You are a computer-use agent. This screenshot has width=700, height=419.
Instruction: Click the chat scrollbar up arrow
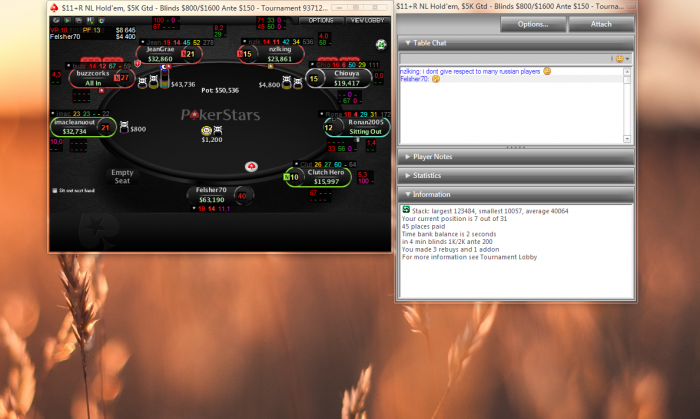coord(627,71)
